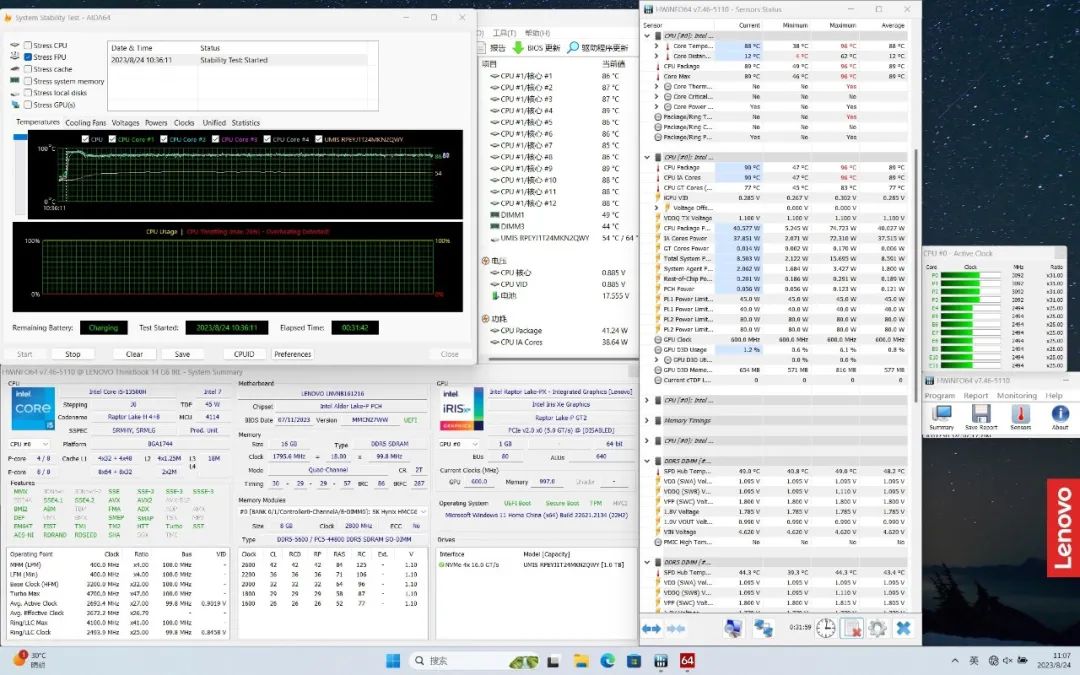Click the Stability Test Started log entry
The height and width of the screenshot is (675, 1080).
point(242,61)
